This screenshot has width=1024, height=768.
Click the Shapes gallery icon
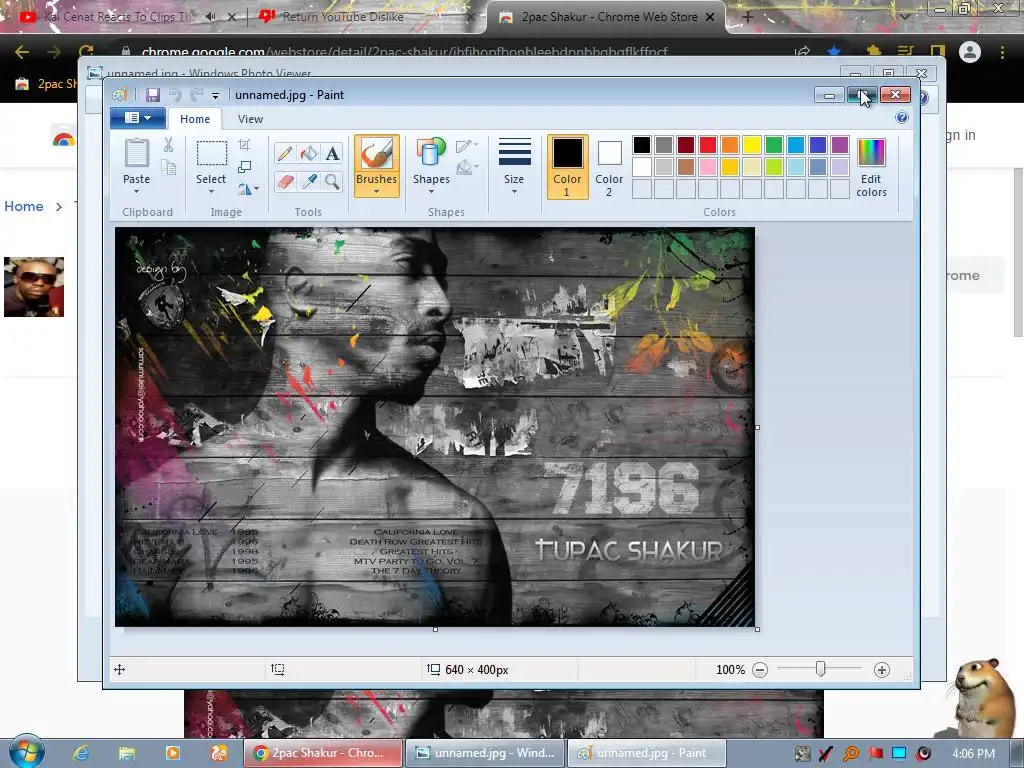(x=431, y=152)
